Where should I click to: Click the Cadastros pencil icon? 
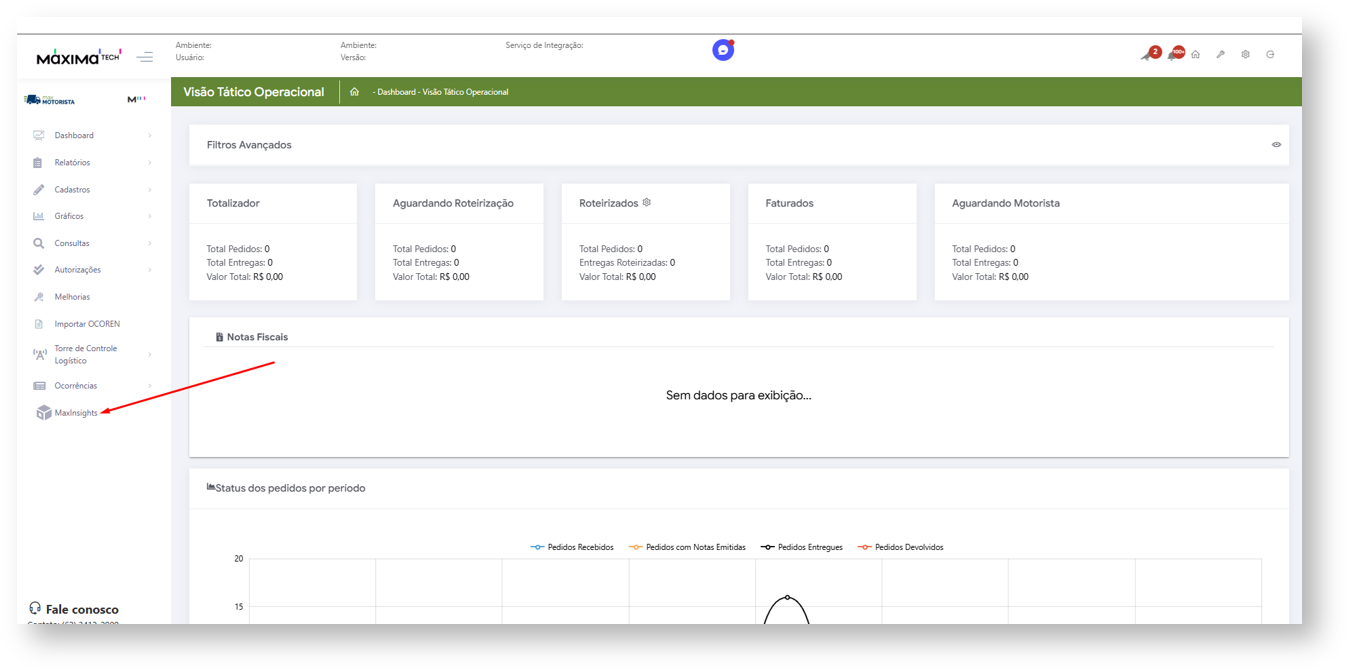(39, 189)
